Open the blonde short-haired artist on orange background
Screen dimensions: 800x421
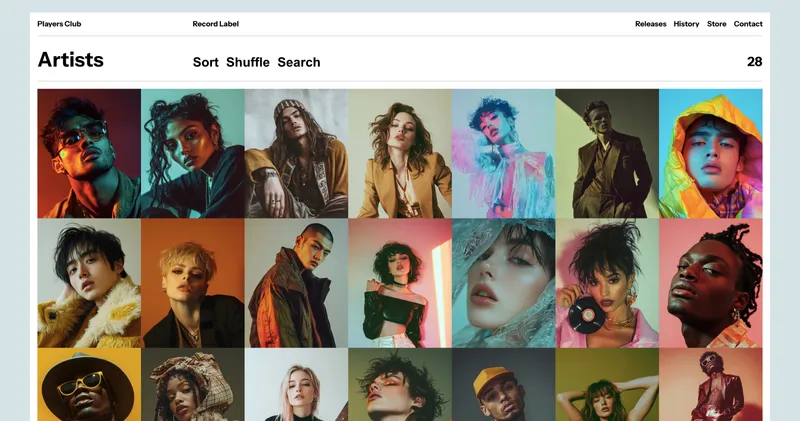193,283
